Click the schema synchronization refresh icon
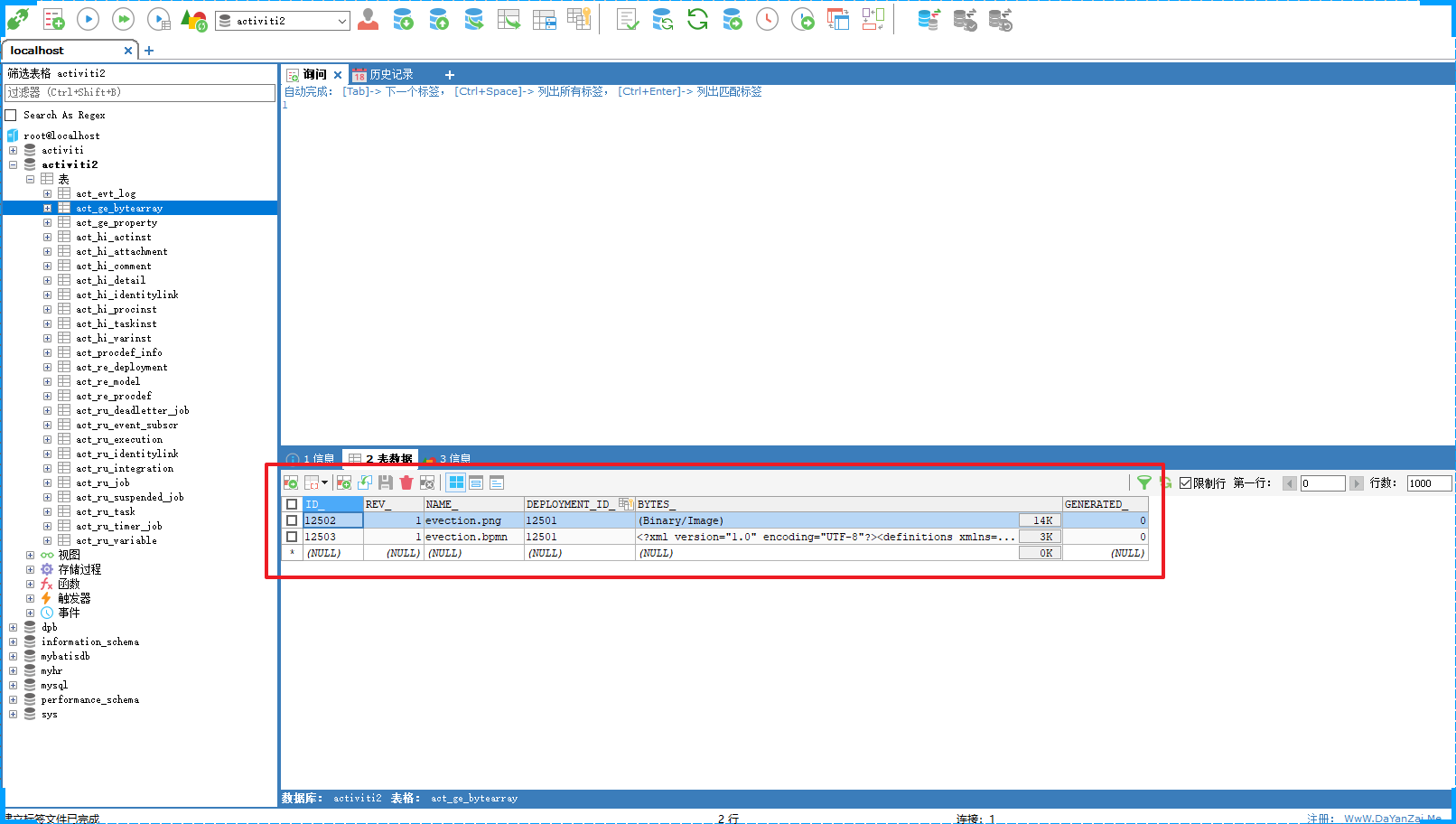Image resolution: width=1456 pixels, height=824 pixels. point(697,19)
